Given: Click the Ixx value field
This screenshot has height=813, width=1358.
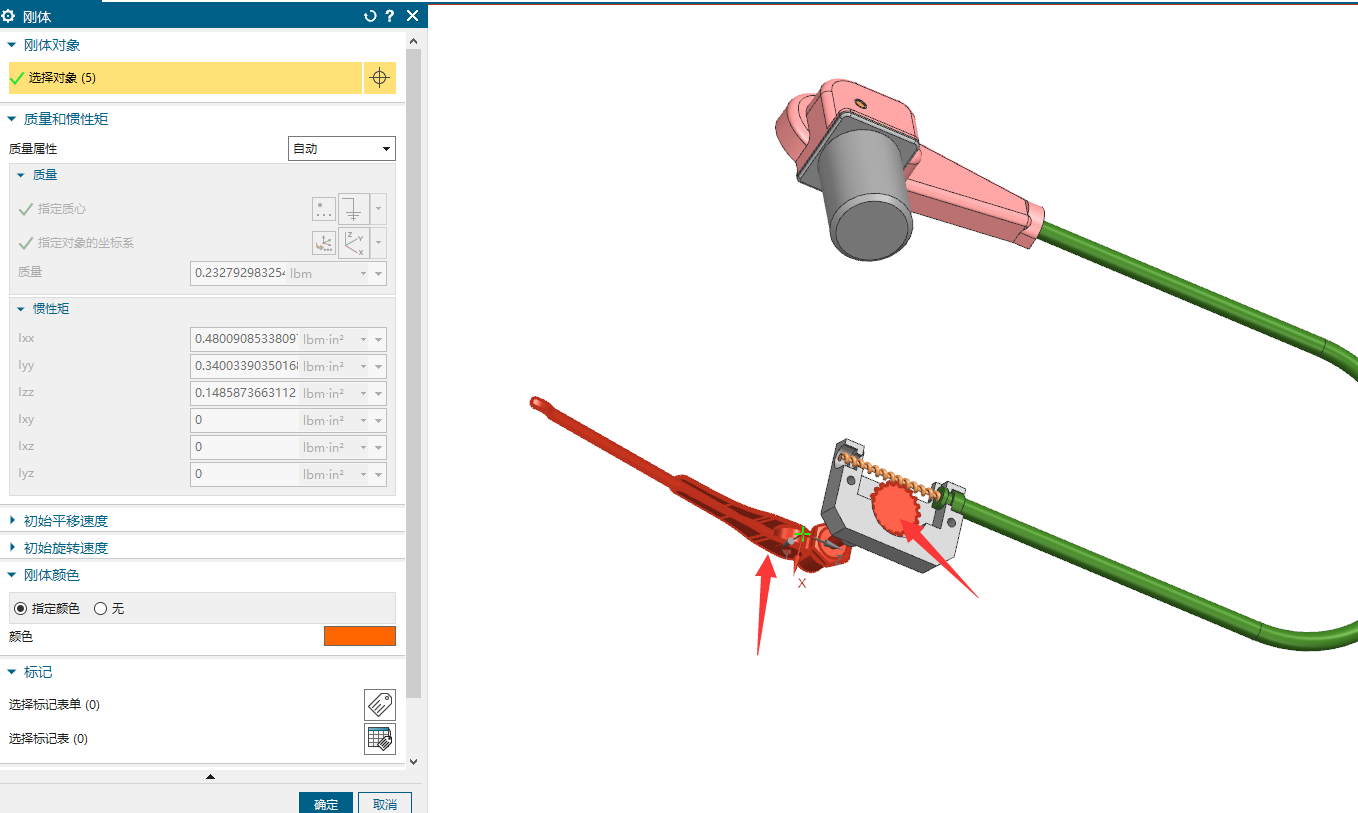Looking at the screenshot, I should pos(245,340).
